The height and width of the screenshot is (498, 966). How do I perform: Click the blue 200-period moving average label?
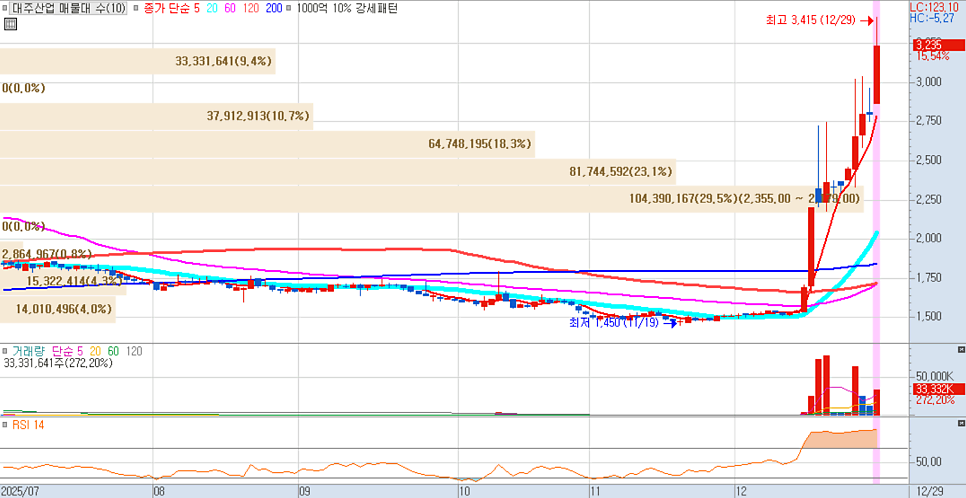click(x=272, y=9)
